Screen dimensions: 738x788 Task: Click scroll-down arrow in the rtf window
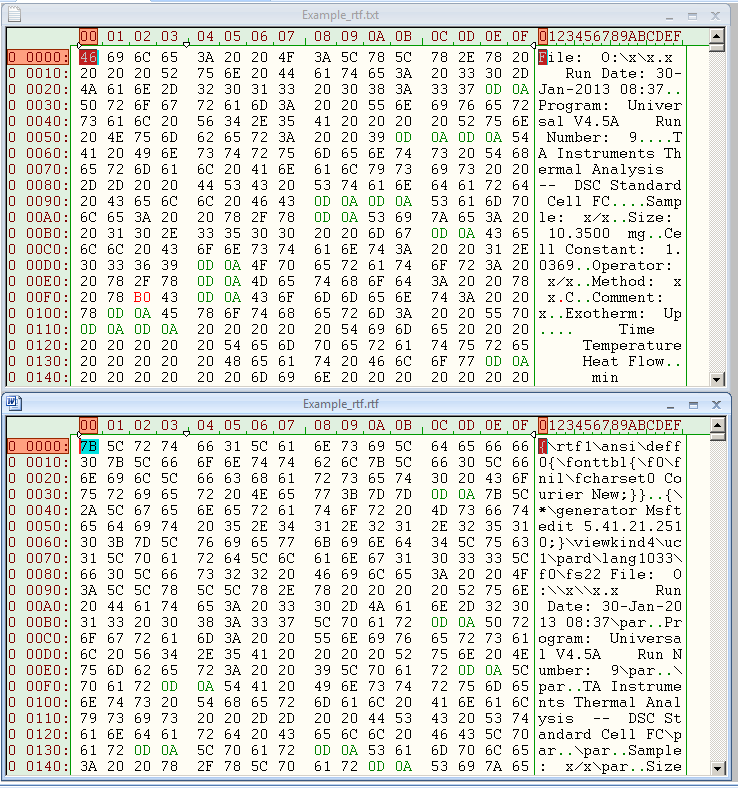coord(716,767)
